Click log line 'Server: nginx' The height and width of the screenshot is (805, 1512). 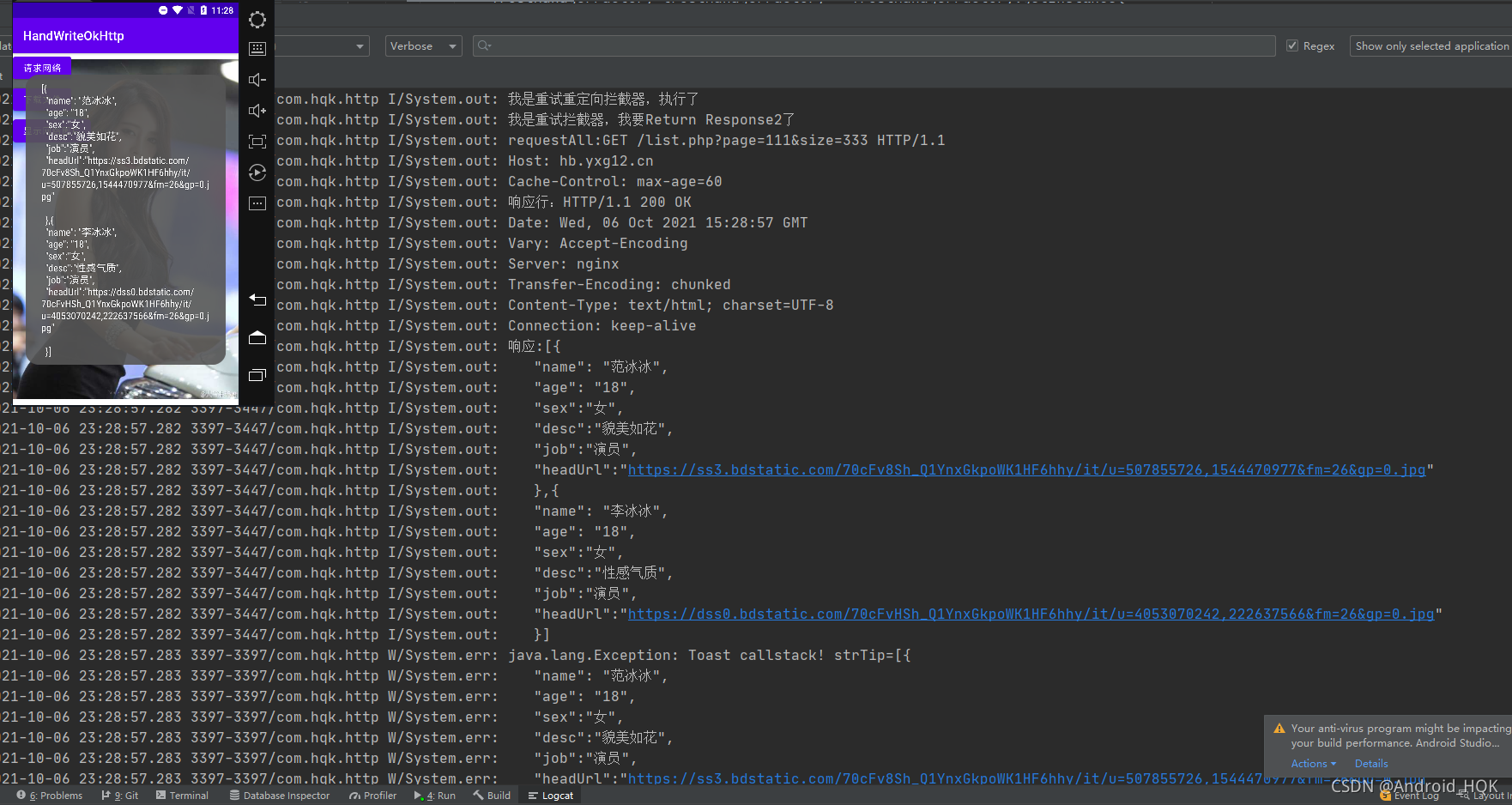click(x=563, y=264)
